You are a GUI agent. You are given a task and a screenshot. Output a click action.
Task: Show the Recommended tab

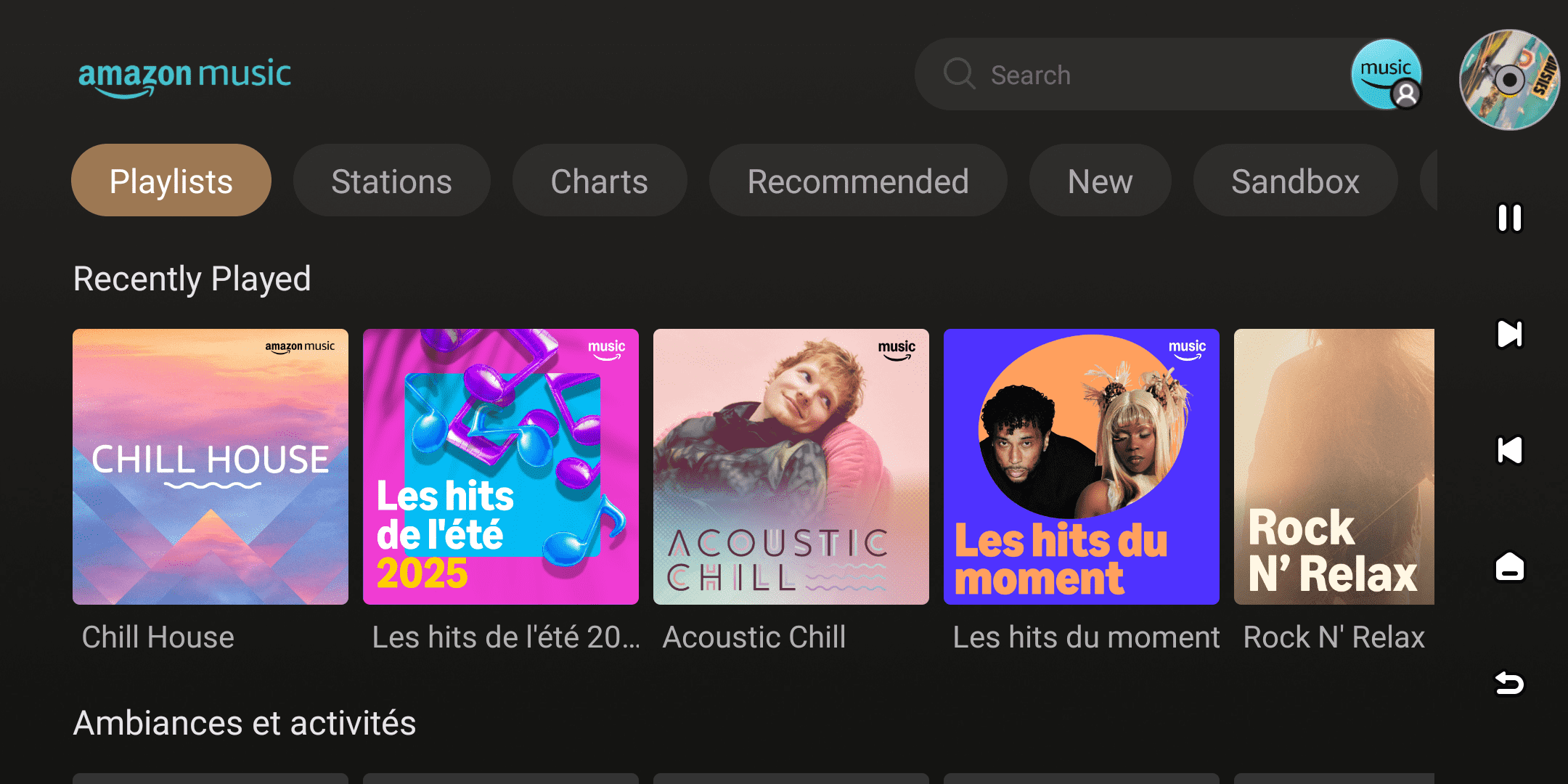pos(858,181)
